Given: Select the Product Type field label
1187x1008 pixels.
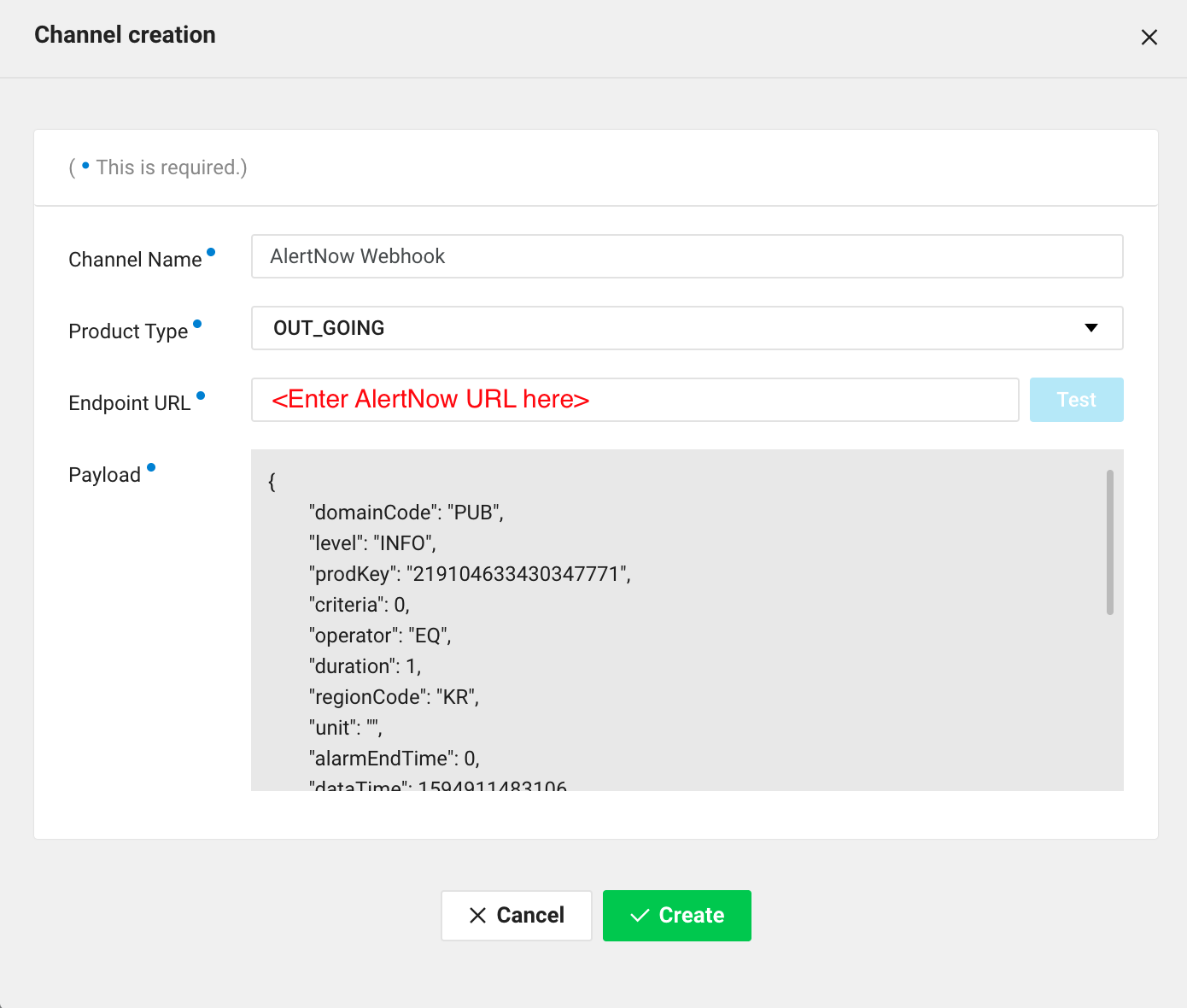Looking at the screenshot, I should point(128,331).
